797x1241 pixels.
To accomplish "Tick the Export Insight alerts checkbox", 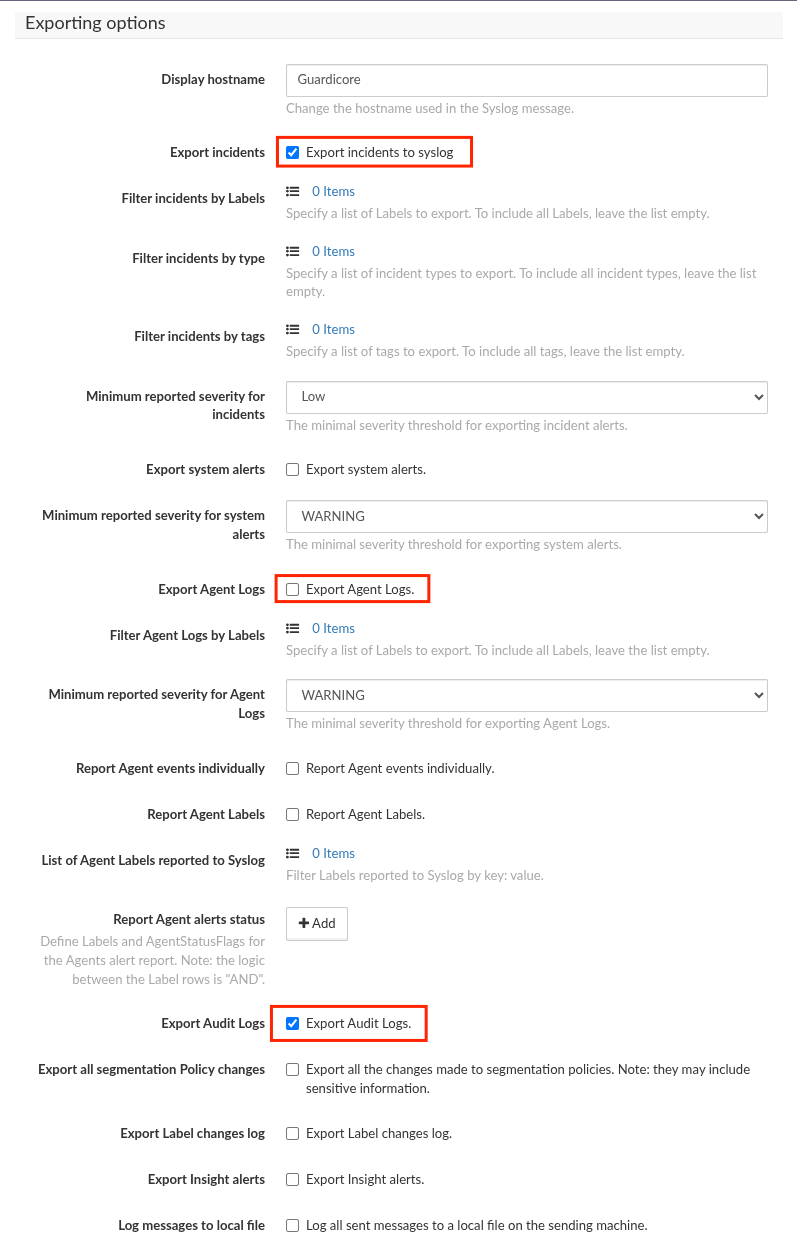I will (293, 1180).
